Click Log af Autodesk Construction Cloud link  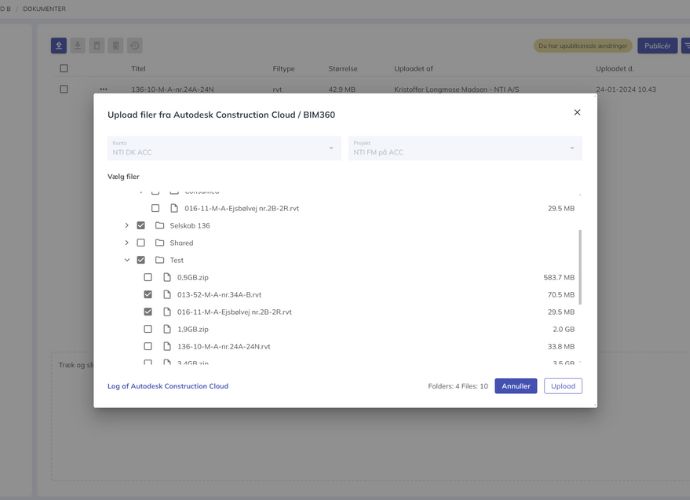pyautogui.click(x=167, y=386)
